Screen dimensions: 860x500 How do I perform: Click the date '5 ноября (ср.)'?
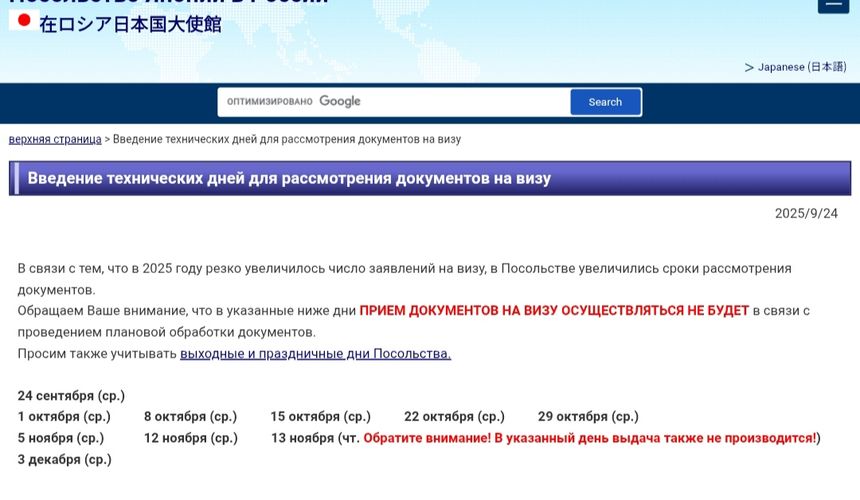(x=61, y=438)
